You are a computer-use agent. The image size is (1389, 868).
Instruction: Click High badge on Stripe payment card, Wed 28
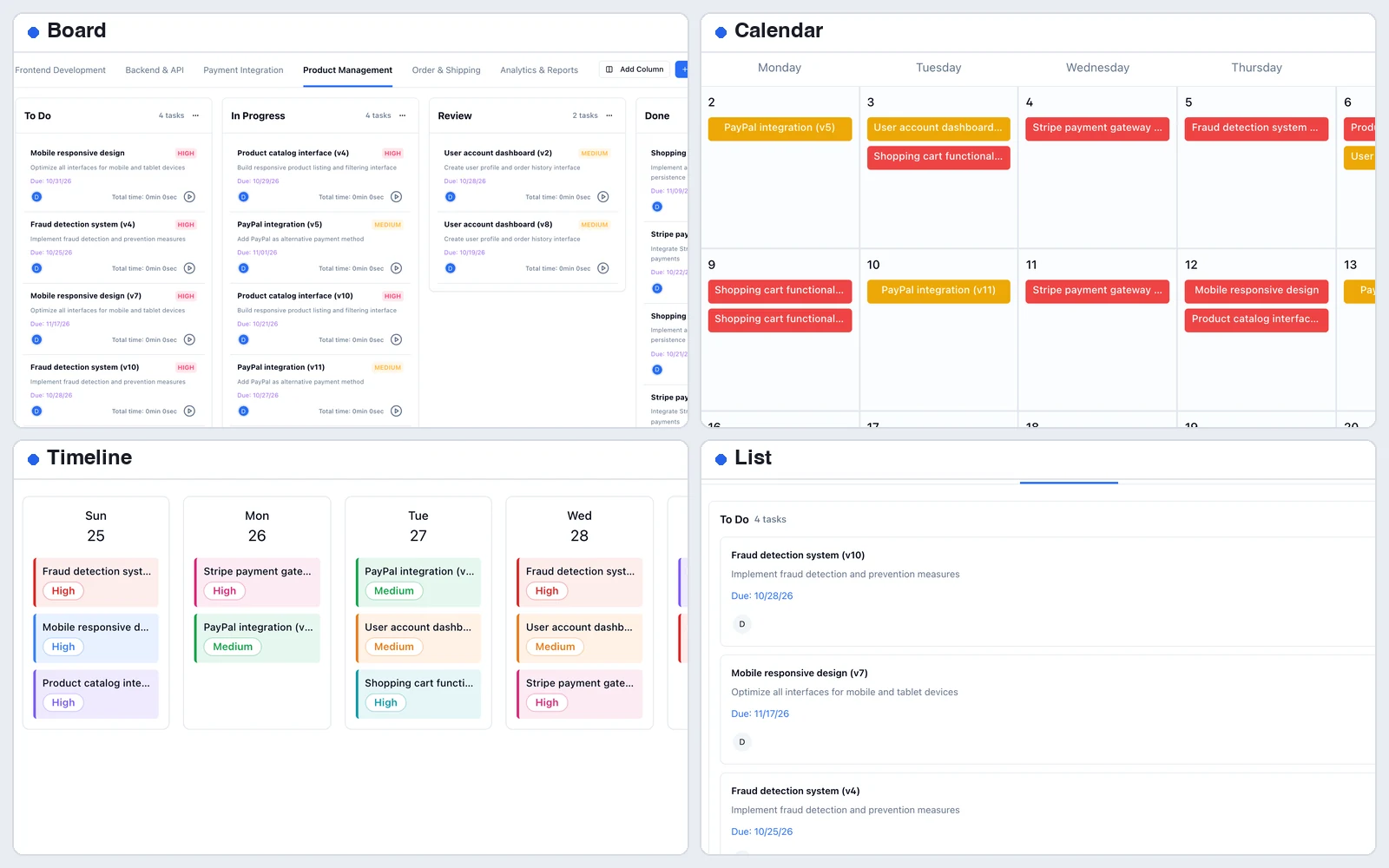[x=547, y=703]
